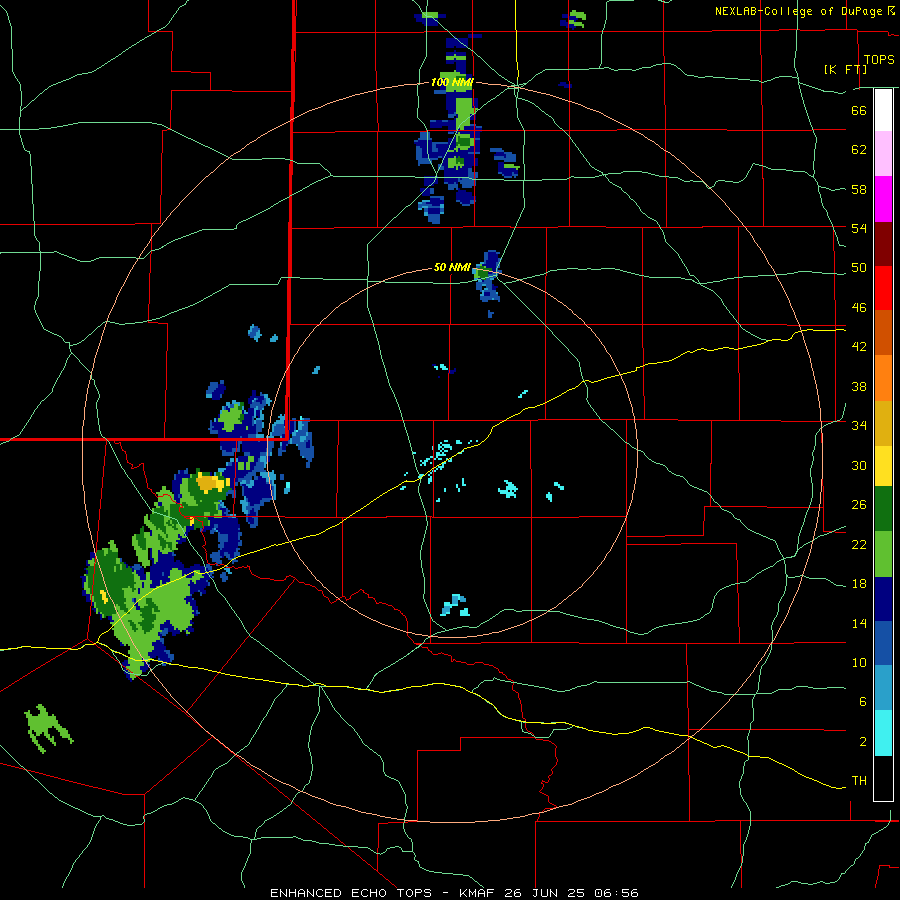900x900 pixels.
Task: Click the gold echo-top core in the western storm
Action: [210, 483]
